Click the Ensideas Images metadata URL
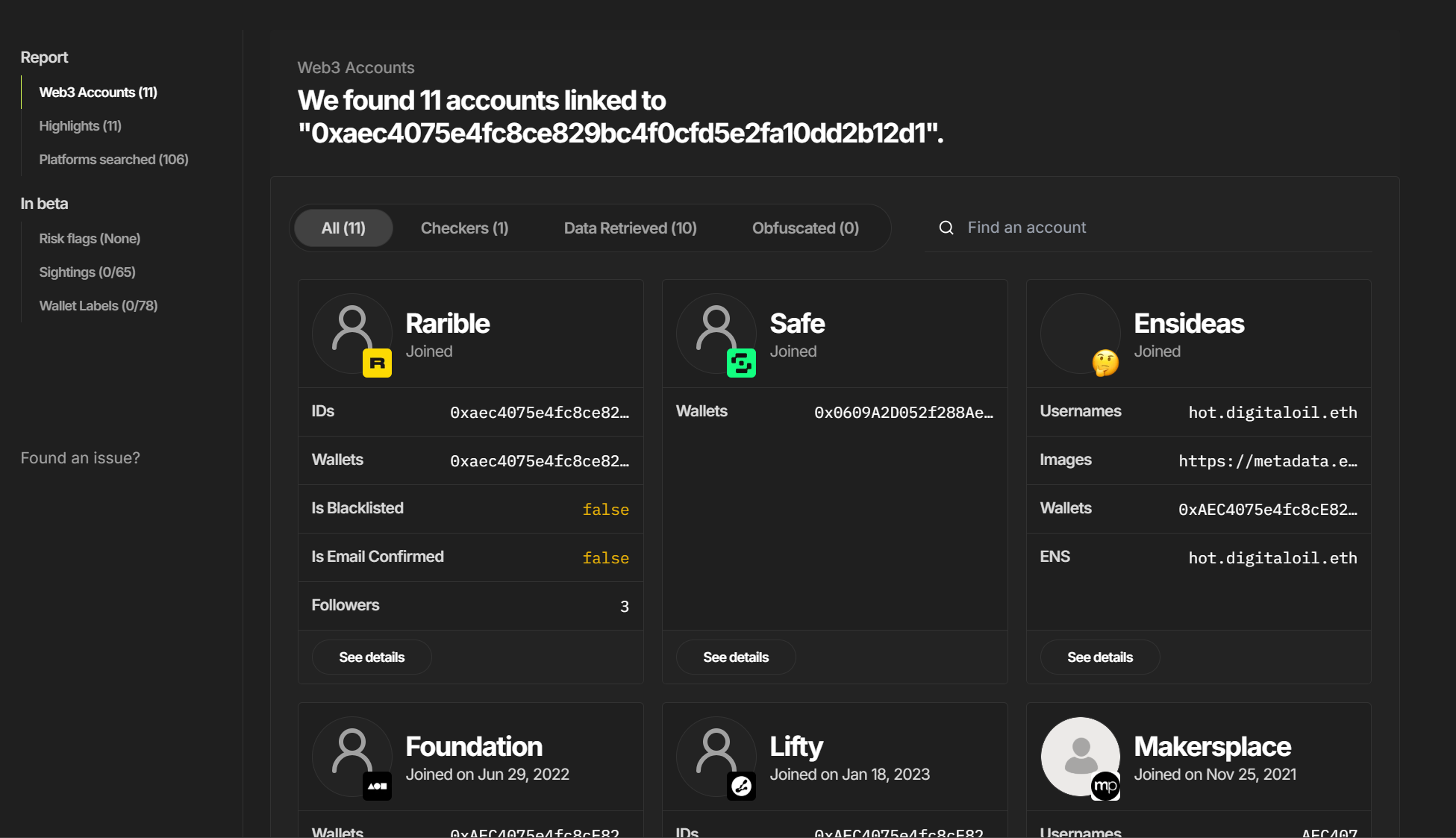The width and height of the screenshot is (1456, 838). (x=1268, y=461)
